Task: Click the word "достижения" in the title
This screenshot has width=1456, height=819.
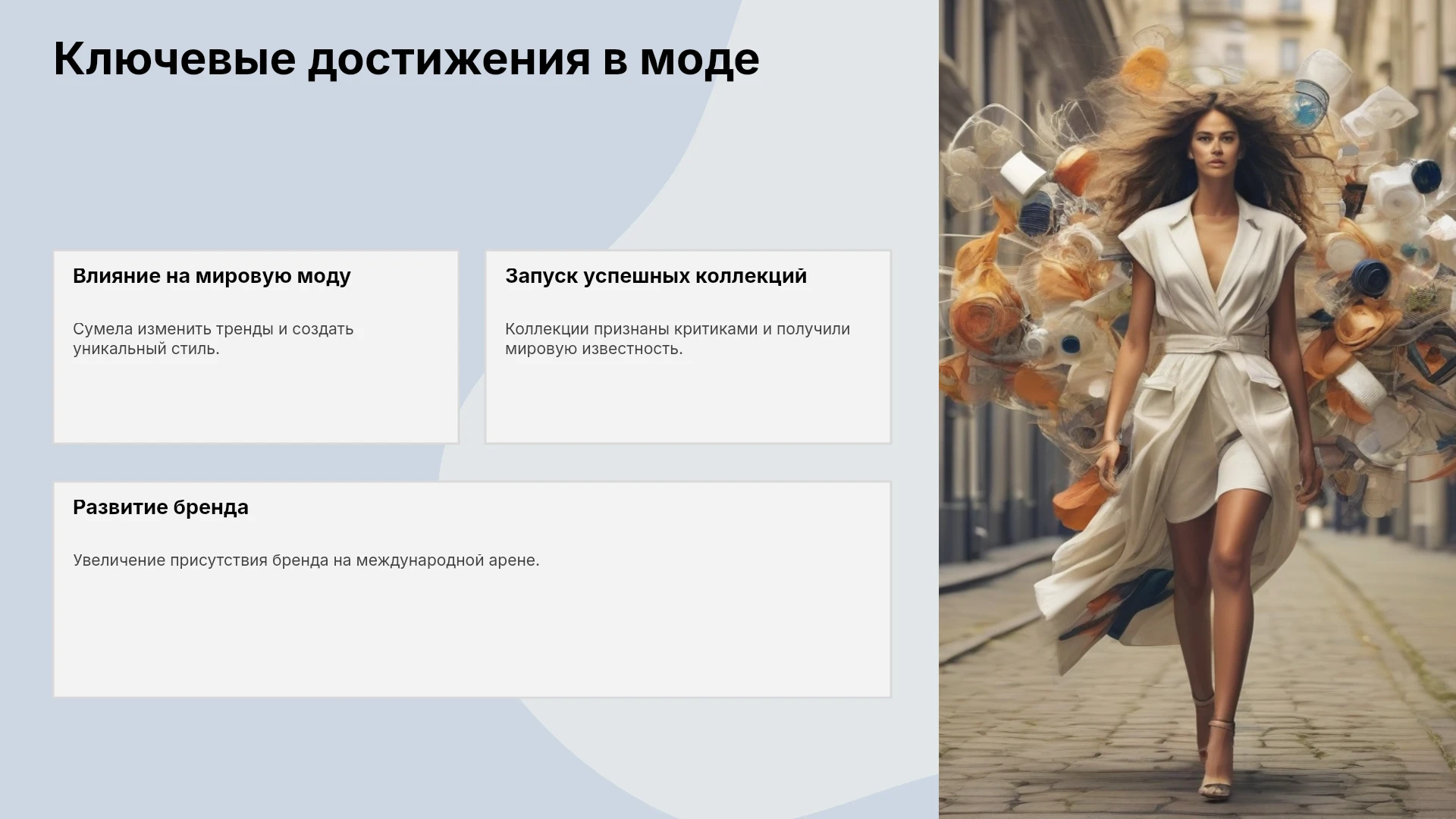Action: pos(448,59)
